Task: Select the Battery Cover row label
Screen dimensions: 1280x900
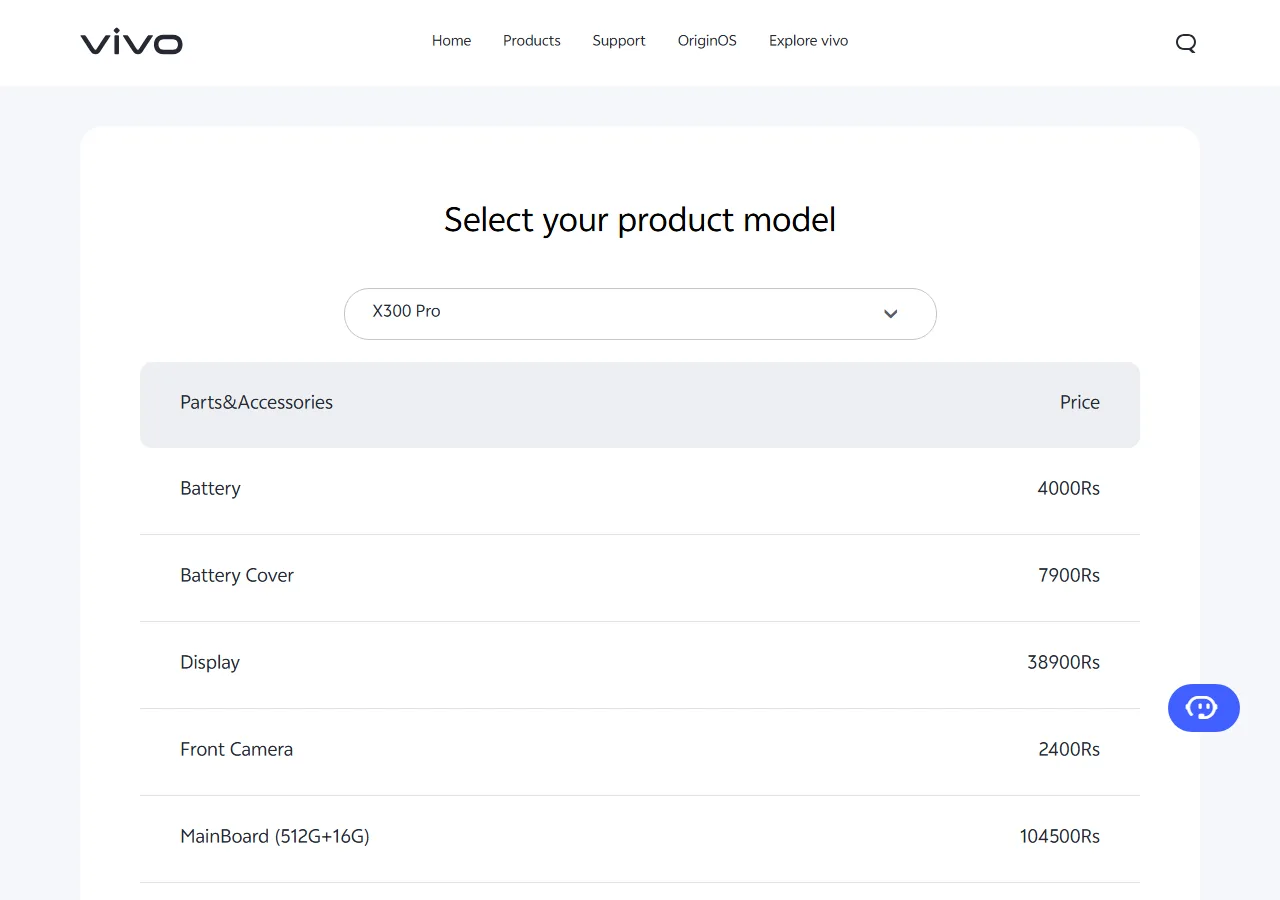Action: (x=237, y=575)
